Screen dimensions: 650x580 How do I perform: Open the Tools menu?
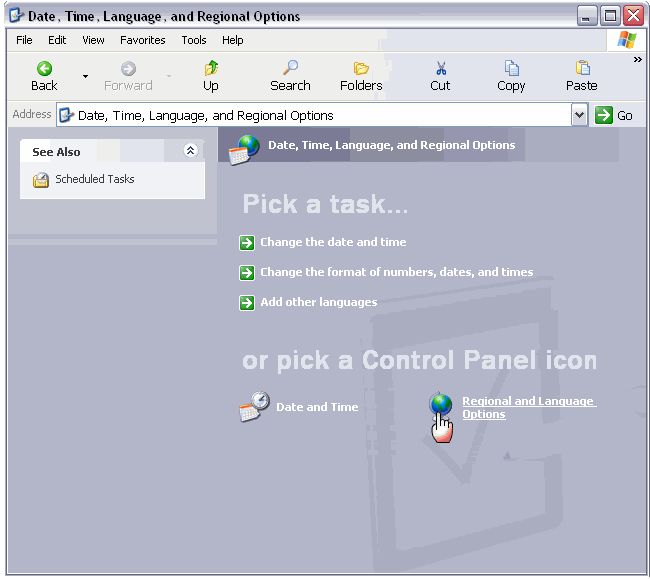(194, 40)
